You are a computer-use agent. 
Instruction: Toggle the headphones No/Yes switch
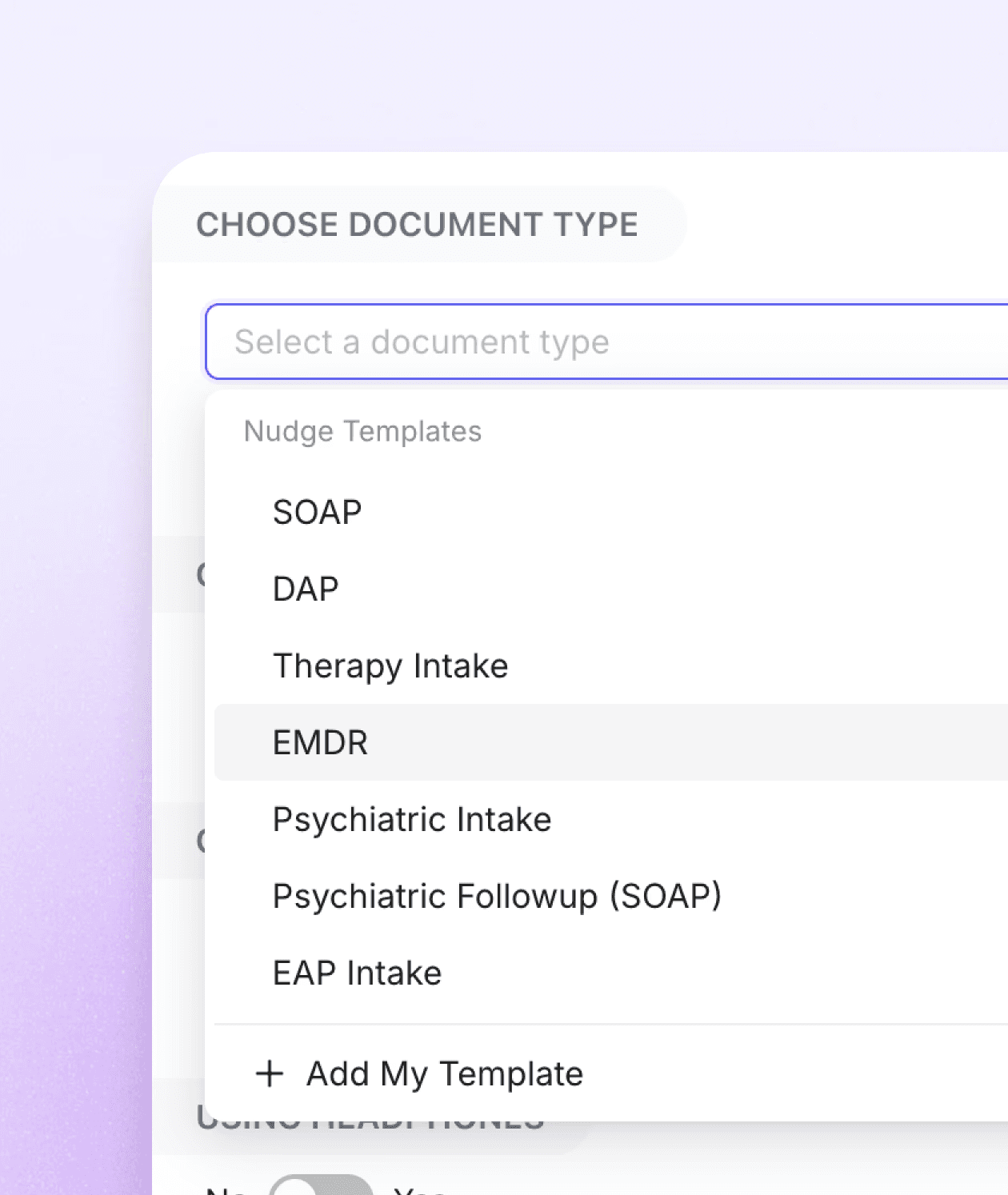coord(321,1185)
